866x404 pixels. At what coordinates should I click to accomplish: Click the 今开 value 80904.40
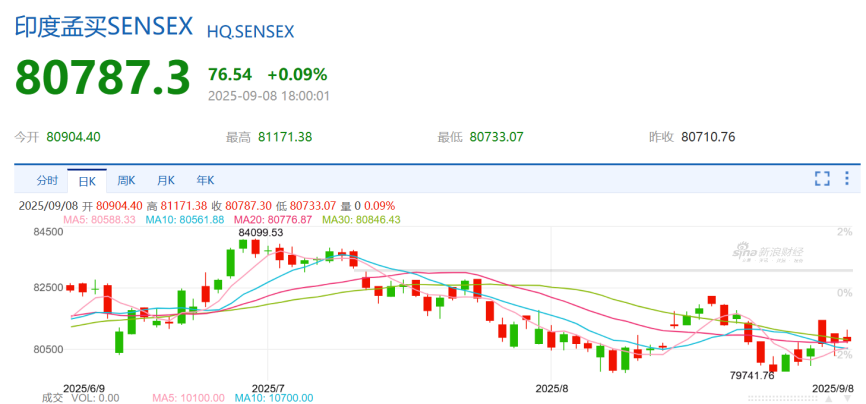[73, 137]
